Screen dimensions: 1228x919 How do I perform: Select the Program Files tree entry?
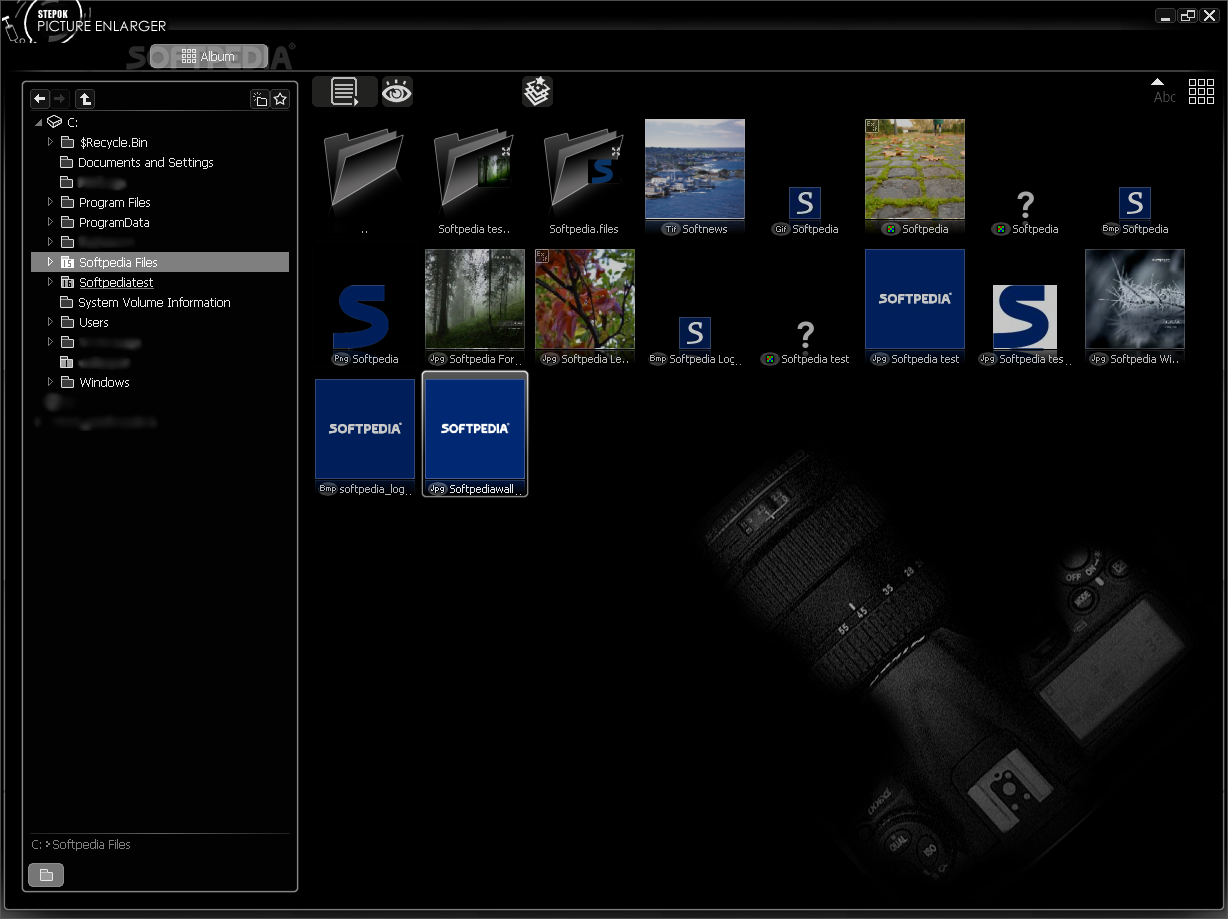(x=115, y=202)
